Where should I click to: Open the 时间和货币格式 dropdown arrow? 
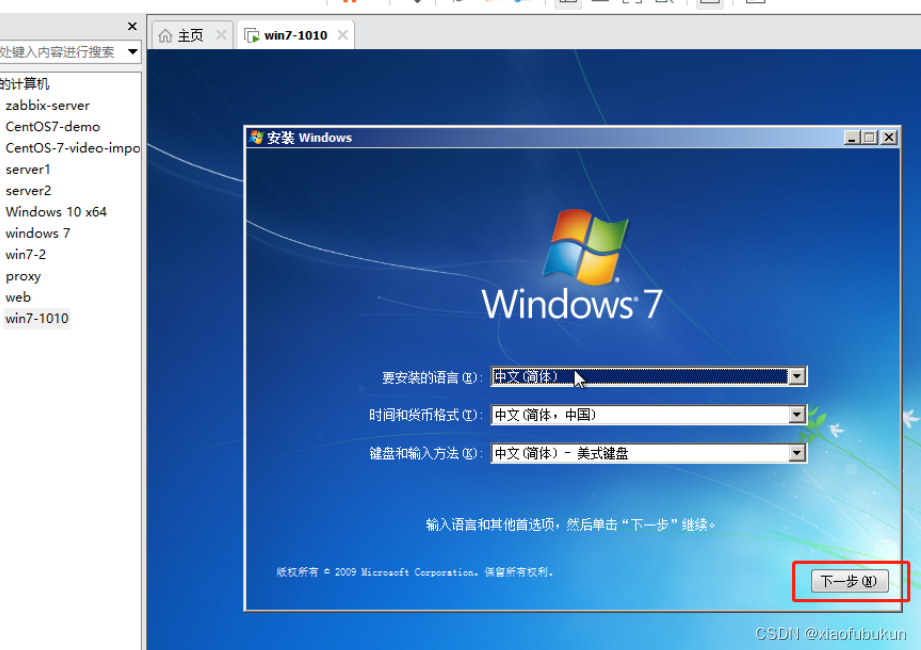tap(796, 415)
